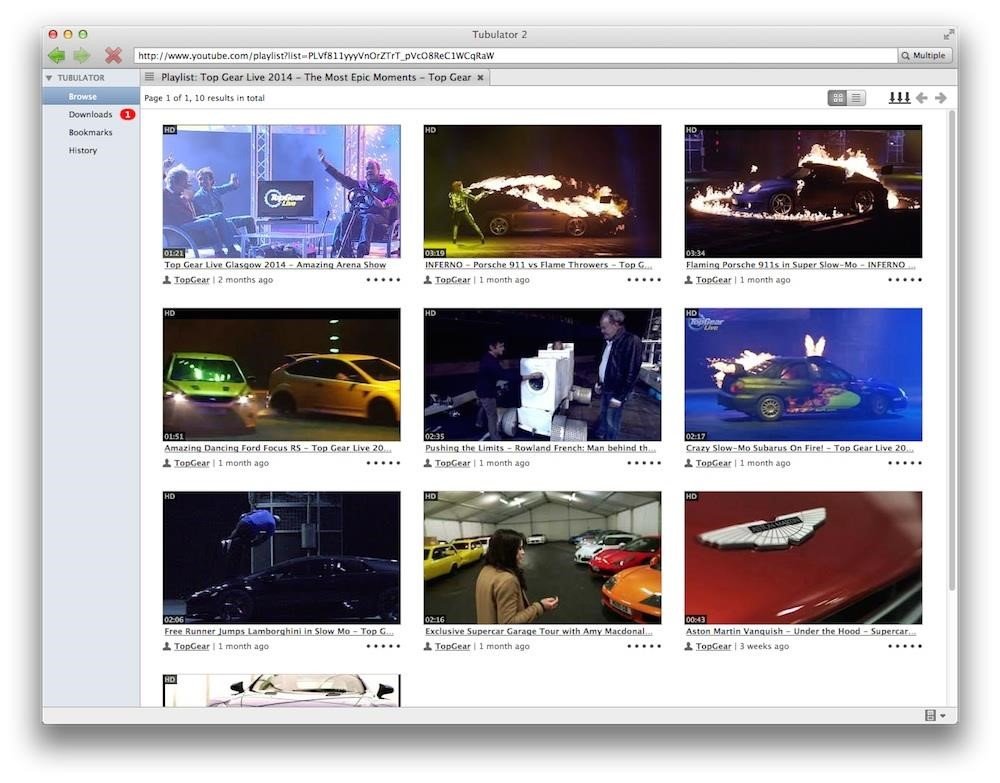The image size is (1000, 783).
Task: Open Free Runner Jumps Lamborghini thumbnail
Action: point(281,557)
